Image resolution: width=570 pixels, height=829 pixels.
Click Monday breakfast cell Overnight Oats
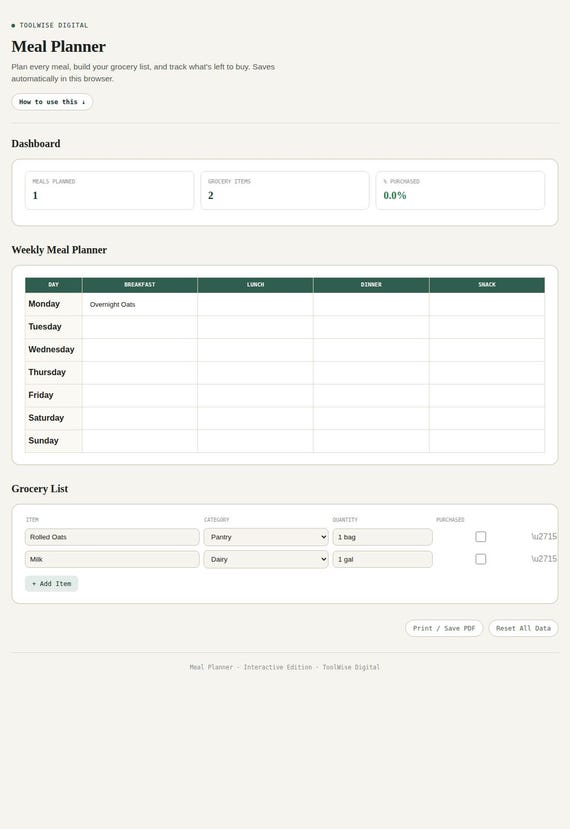pyautogui.click(x=140, y=305)
